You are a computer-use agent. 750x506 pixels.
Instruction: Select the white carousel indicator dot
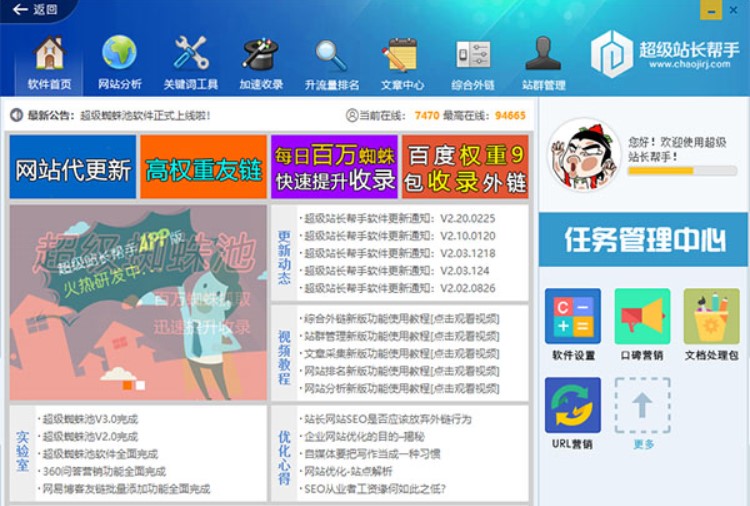pos(140,385)
